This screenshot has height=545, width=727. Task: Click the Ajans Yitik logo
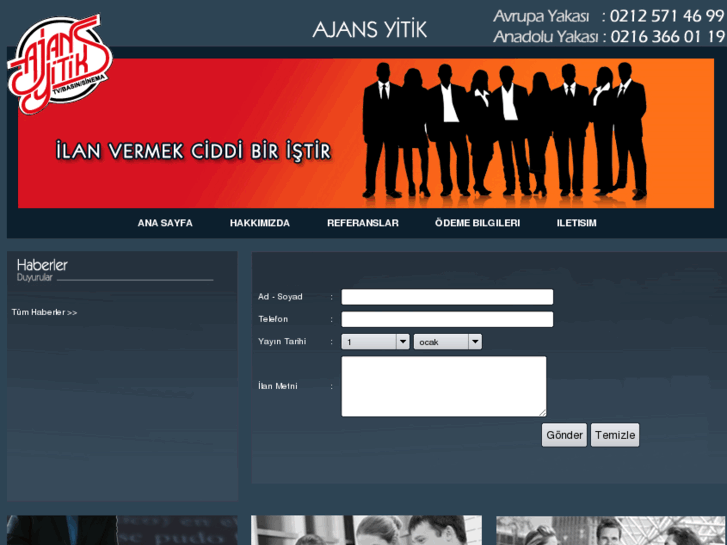pyautogui.click(x=60, y=64)
